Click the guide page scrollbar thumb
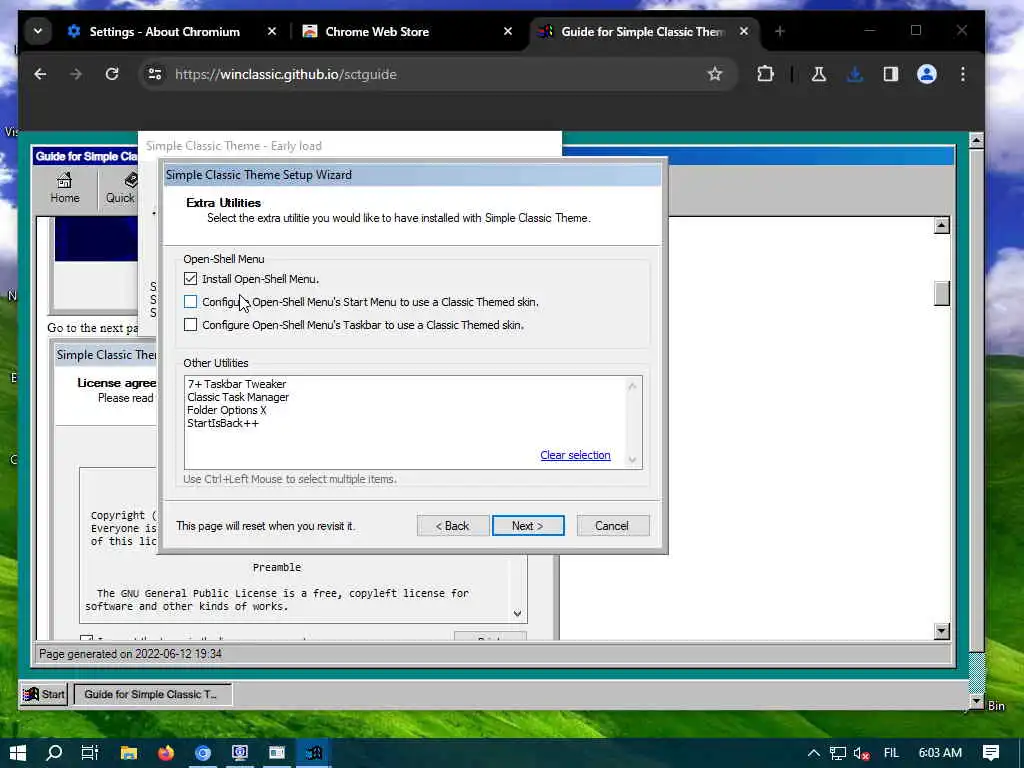This screenshot has height=768, width=1024. point(941,293)
